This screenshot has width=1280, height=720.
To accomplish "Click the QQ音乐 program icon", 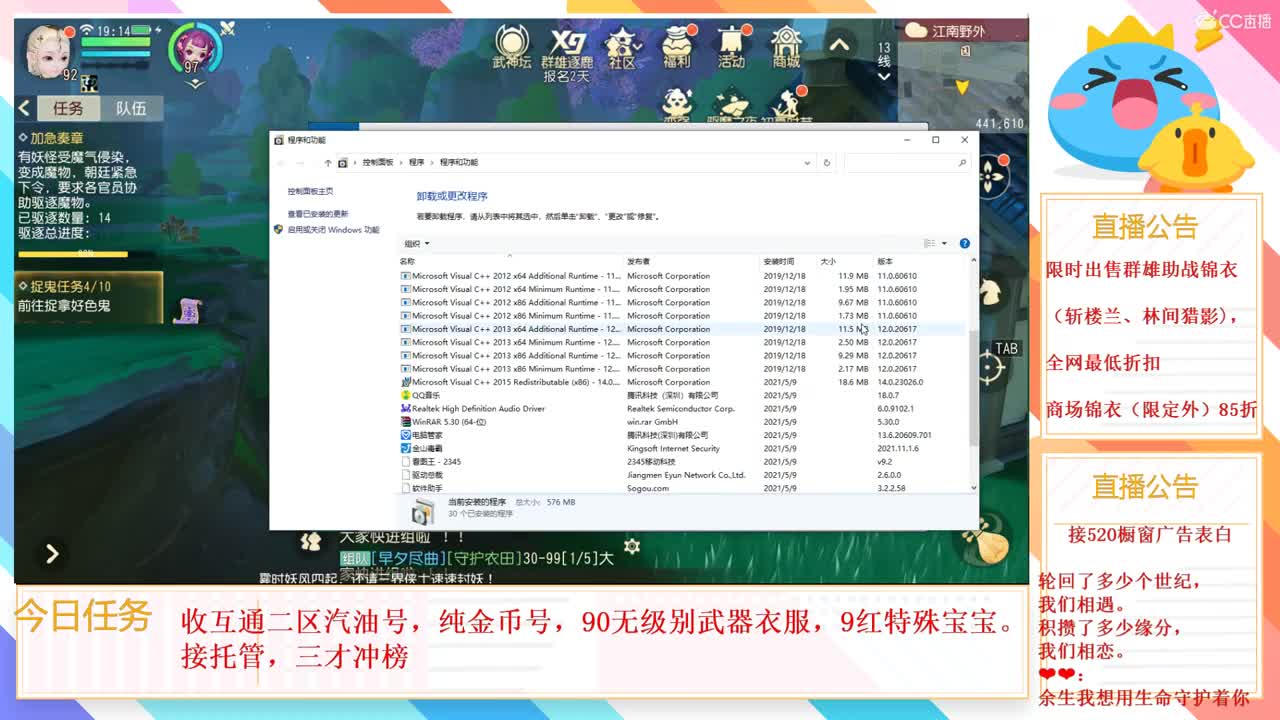I will pyautogui.click(x=405, y=395).
